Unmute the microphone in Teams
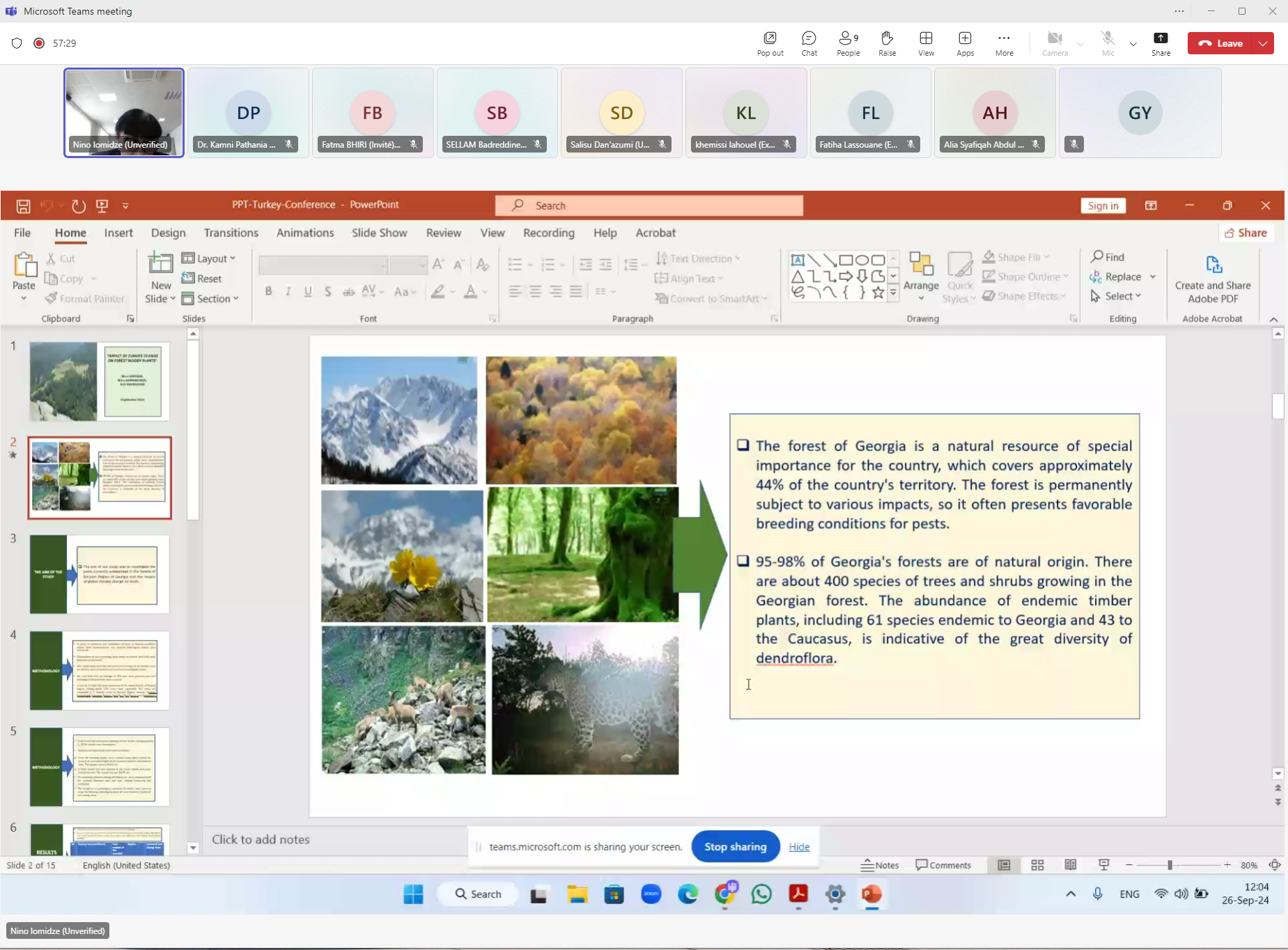 pyautogui.click(x=1108, y=43)
